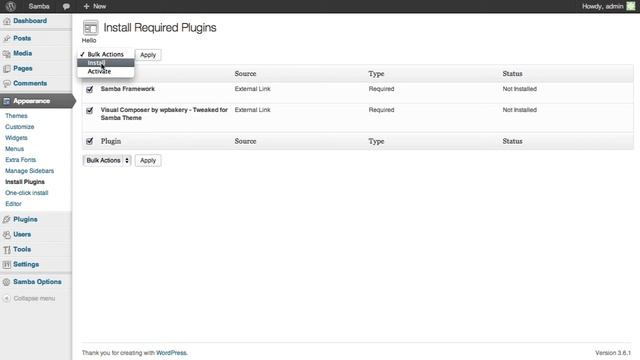The width and height of the screenshot is (640, 360).
Task: Click the Appearance icon in sidebar
Action: (x=7, y=101)
